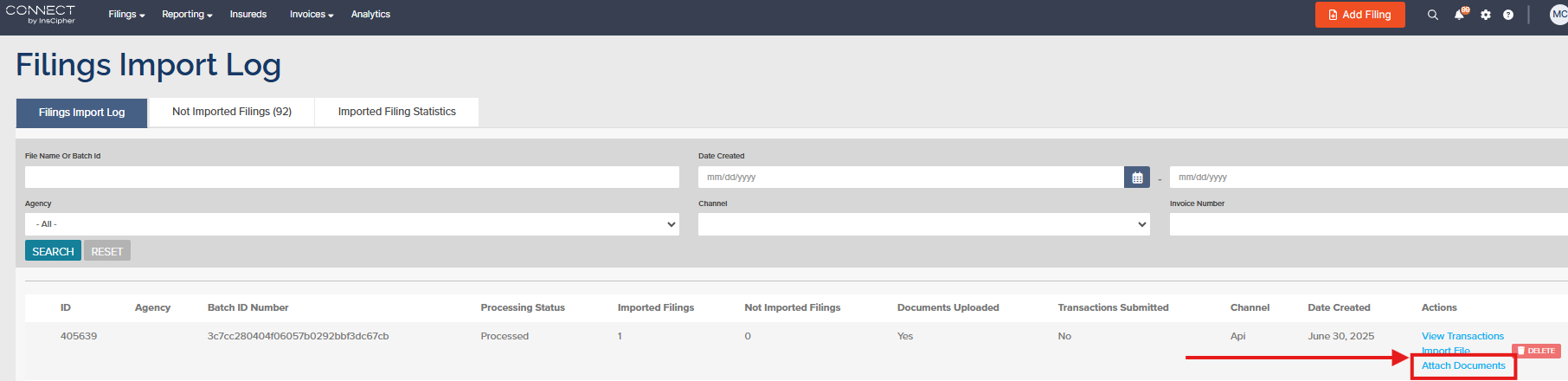
Task: Click the Connect by InsCipher logo
Action: [x=41, y=15]
